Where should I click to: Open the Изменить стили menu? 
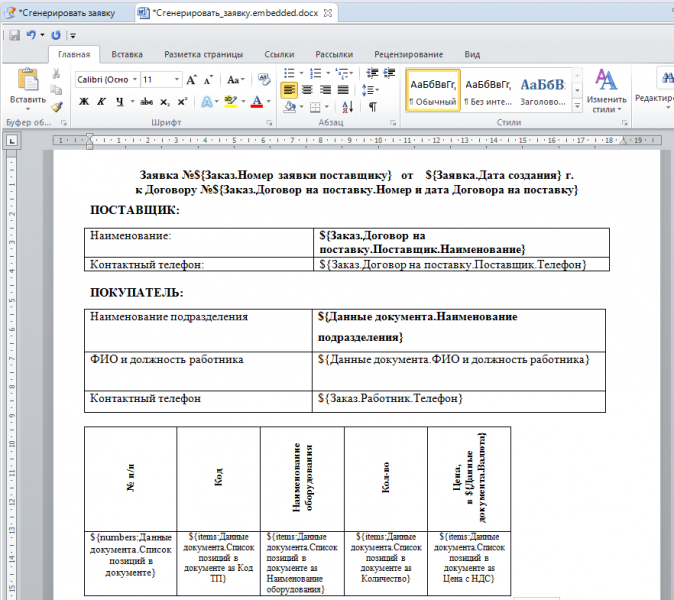tap(607, 91)
